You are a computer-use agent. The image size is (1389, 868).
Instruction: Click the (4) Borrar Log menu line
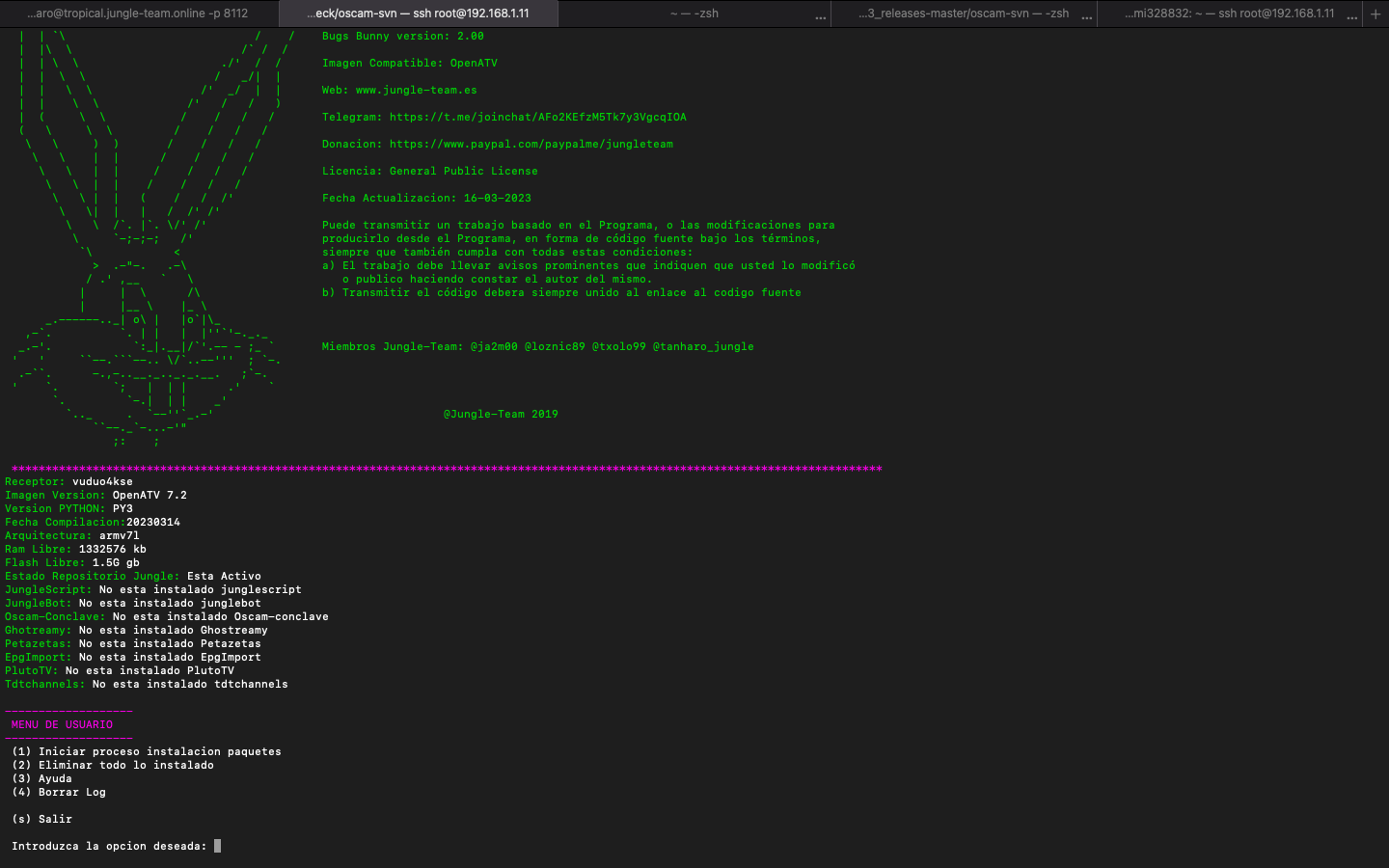(x=59, y=792)
